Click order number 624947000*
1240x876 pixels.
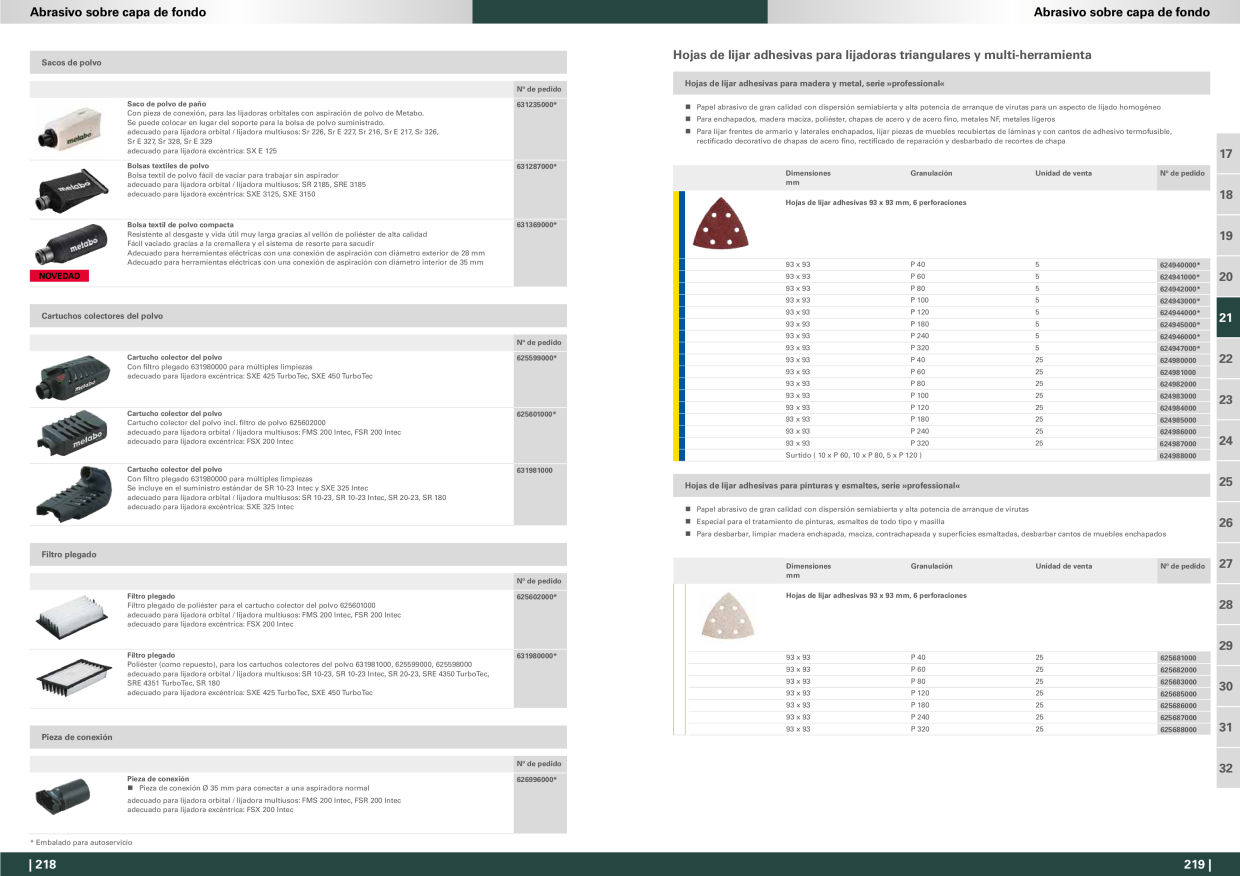coord(1179,348)
